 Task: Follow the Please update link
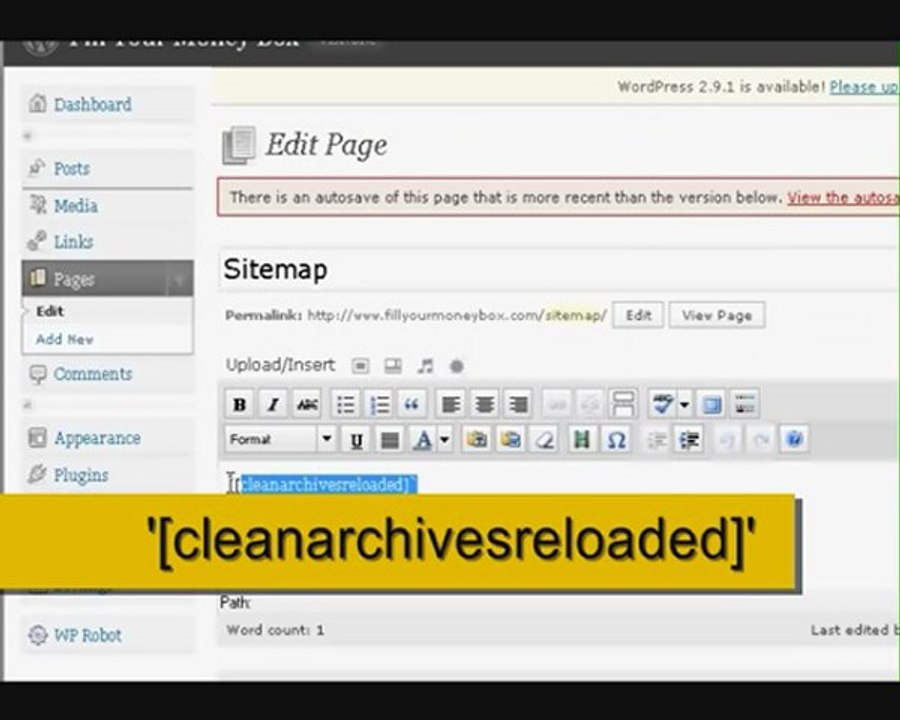tap(864, 87)
